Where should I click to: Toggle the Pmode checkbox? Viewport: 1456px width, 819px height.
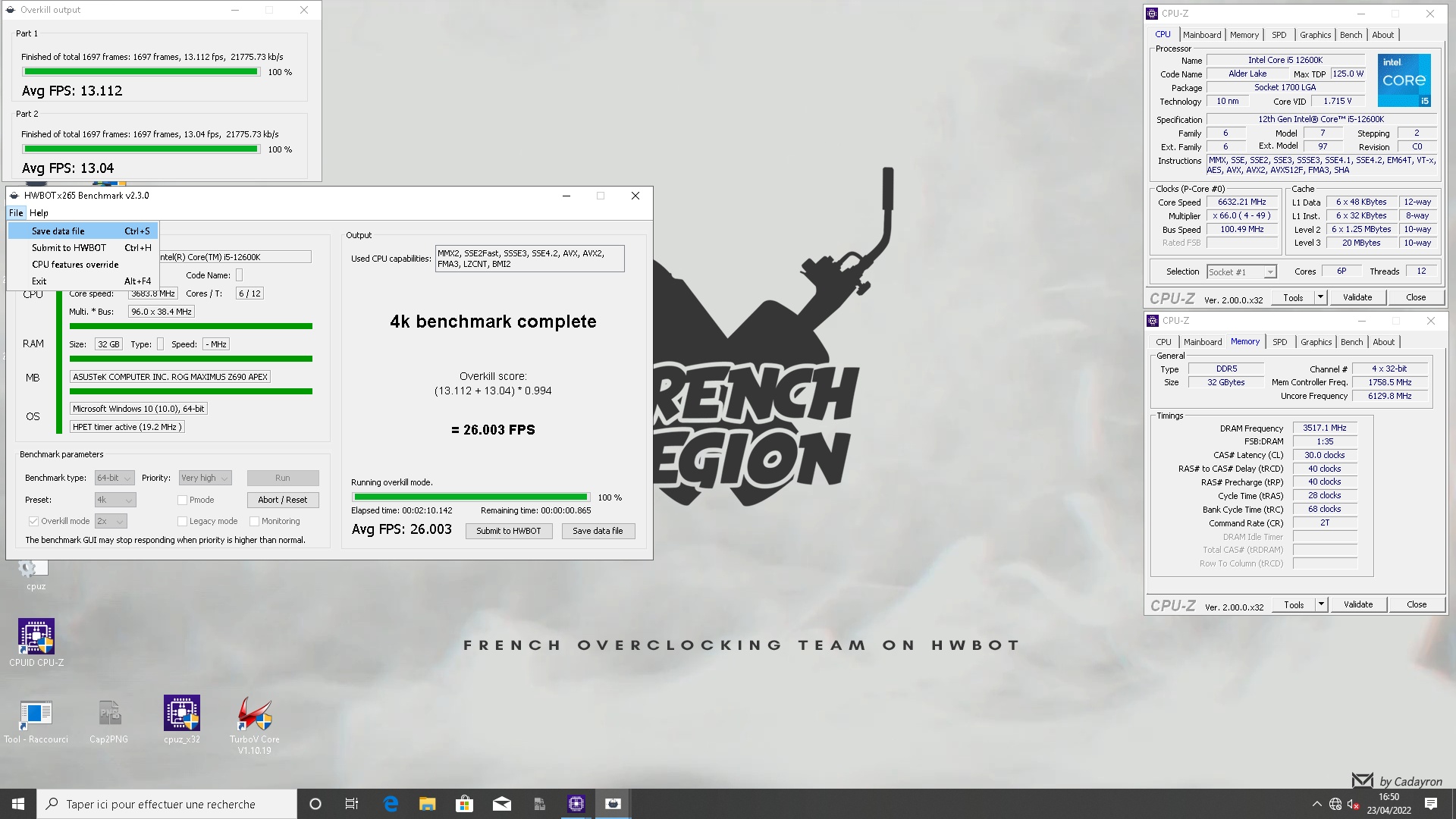[x=182, y=500]
